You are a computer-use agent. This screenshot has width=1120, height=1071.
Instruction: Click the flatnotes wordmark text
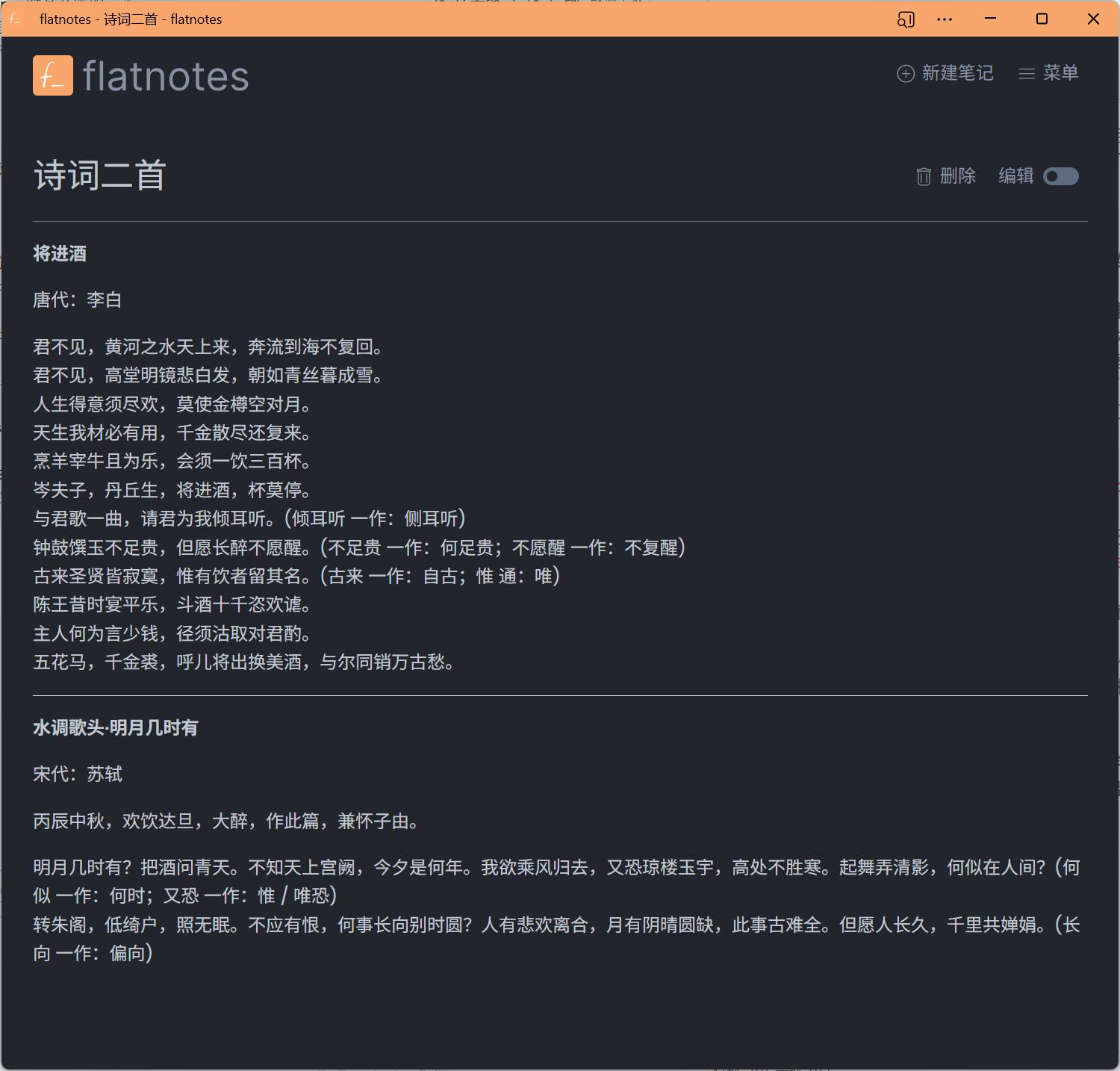click(x=166, y=77)
